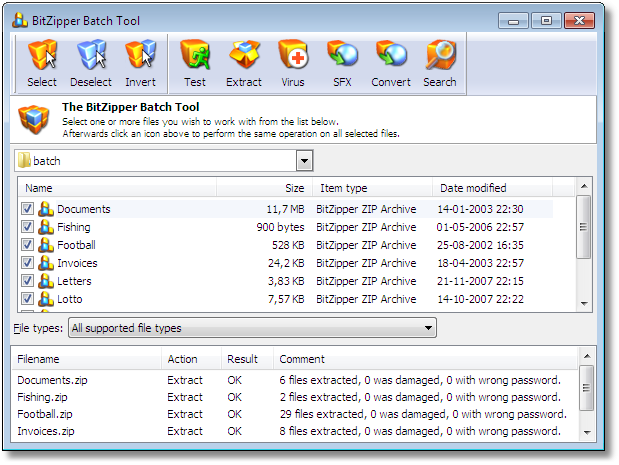Open the File types dropdown
Viewport: 619px width, 465px height.
(428, 328)
